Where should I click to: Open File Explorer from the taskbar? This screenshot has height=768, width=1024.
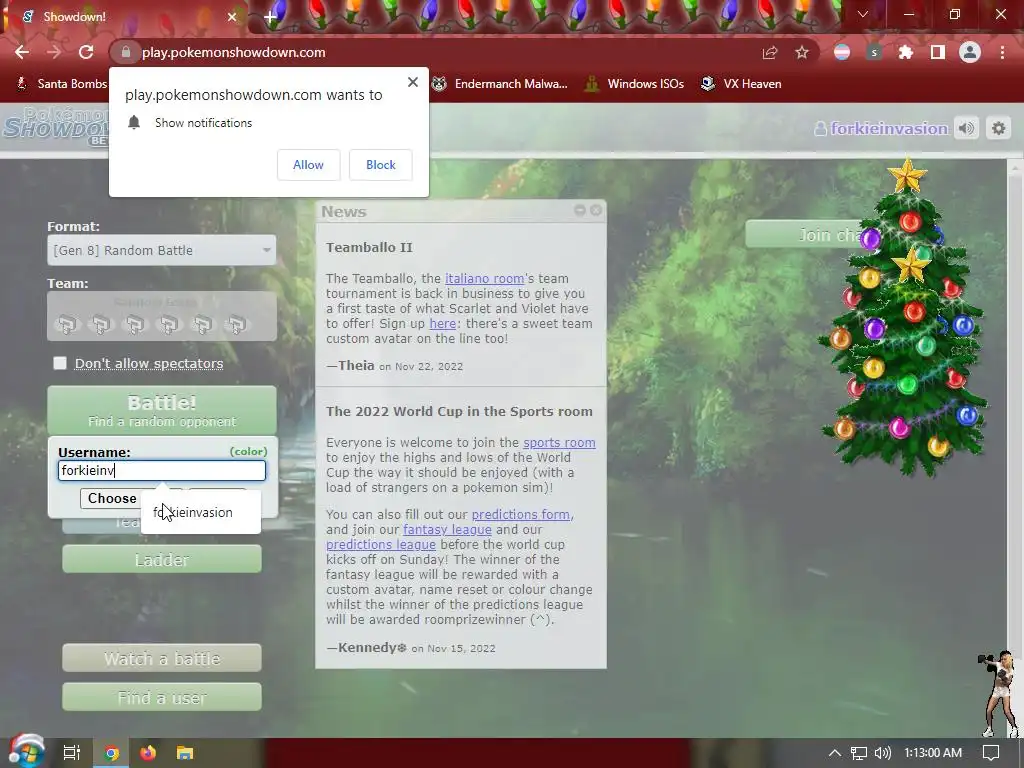(185, 753)
